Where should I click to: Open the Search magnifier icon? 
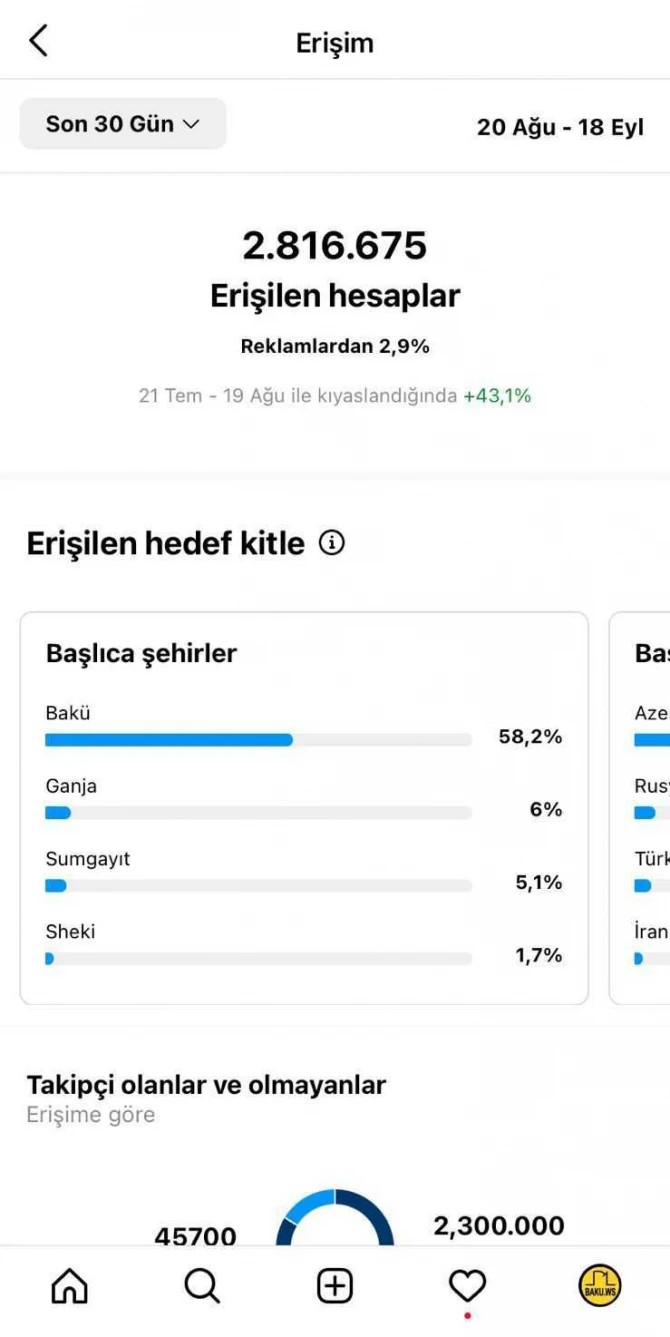pos(202,1286)
